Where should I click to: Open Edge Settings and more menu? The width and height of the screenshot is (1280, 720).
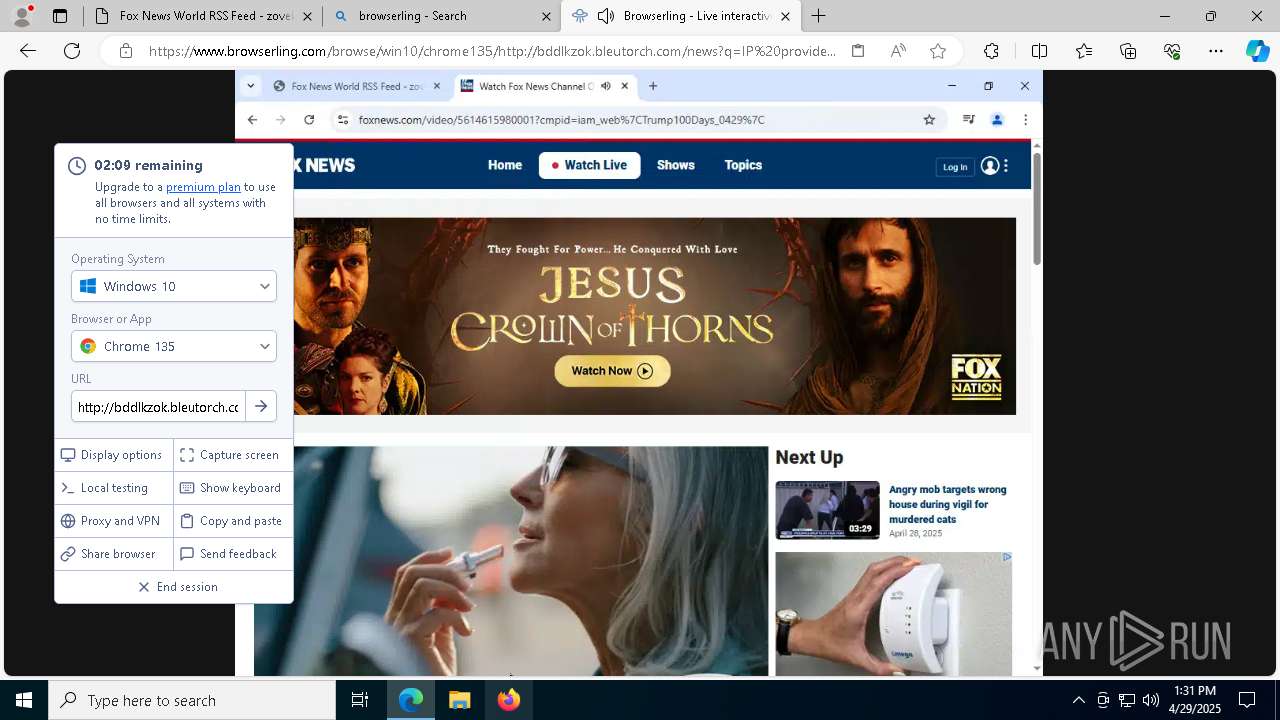(1216, 51)
